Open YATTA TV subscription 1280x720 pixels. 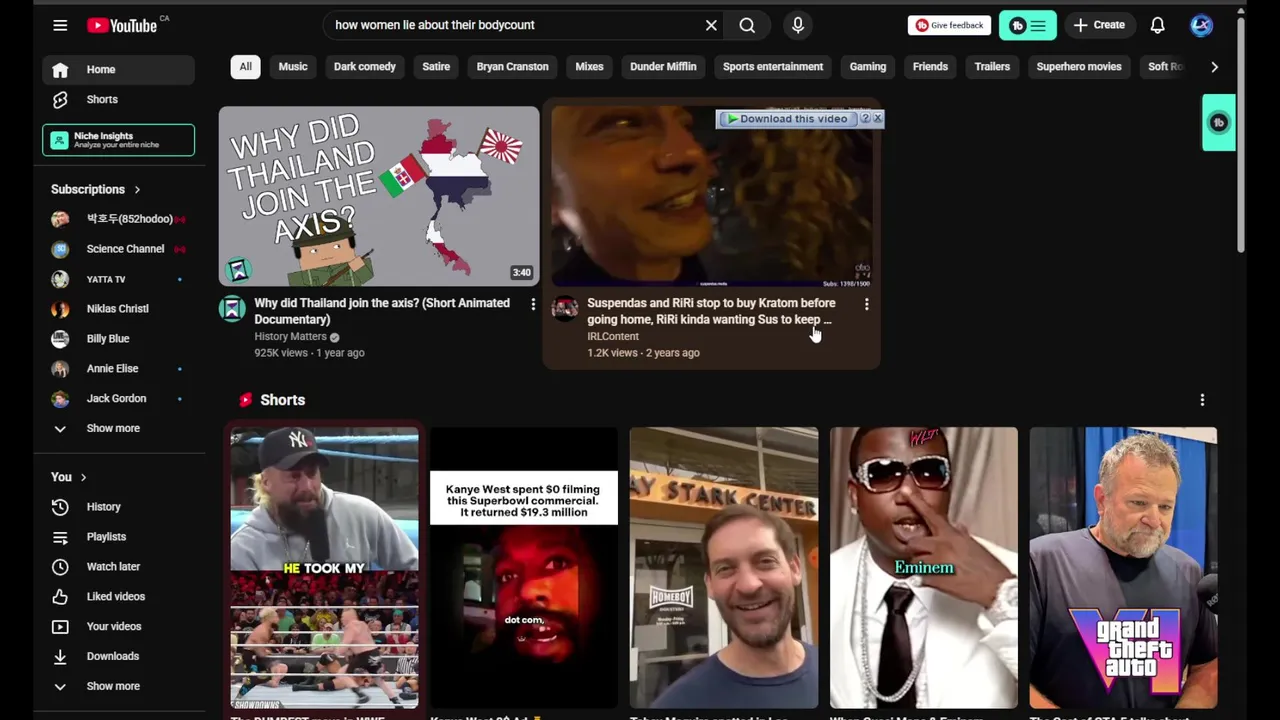[118, 279]
